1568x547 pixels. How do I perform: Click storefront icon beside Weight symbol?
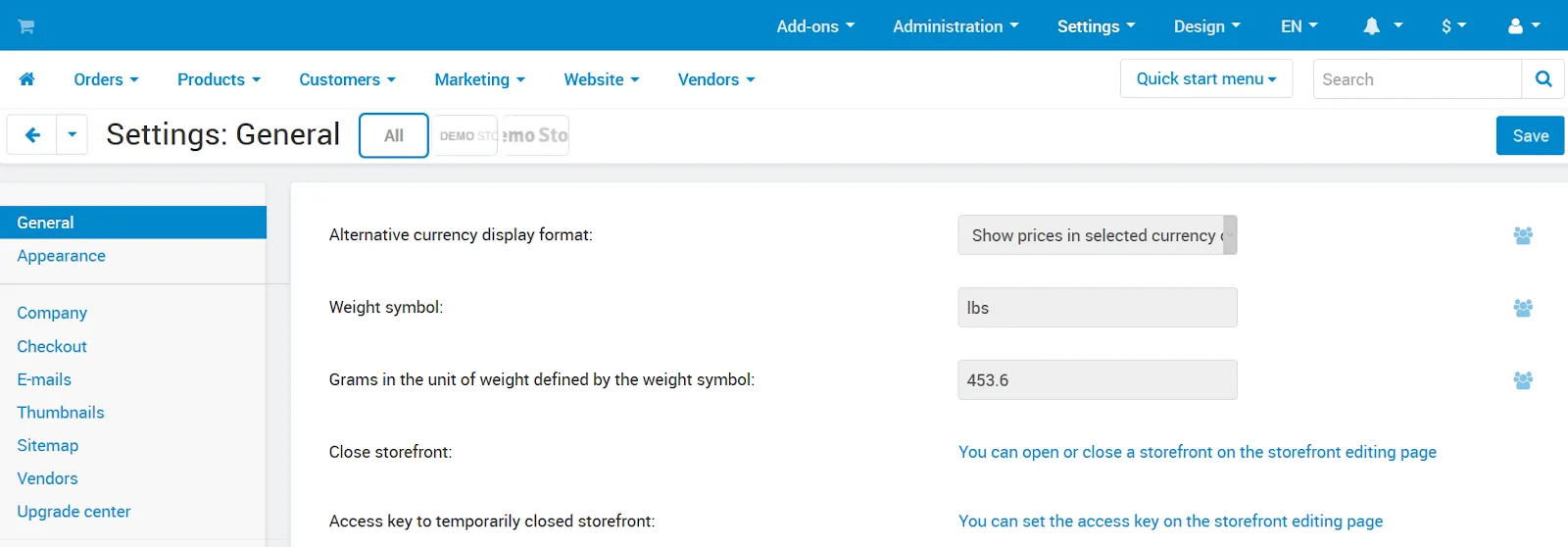1523,308
